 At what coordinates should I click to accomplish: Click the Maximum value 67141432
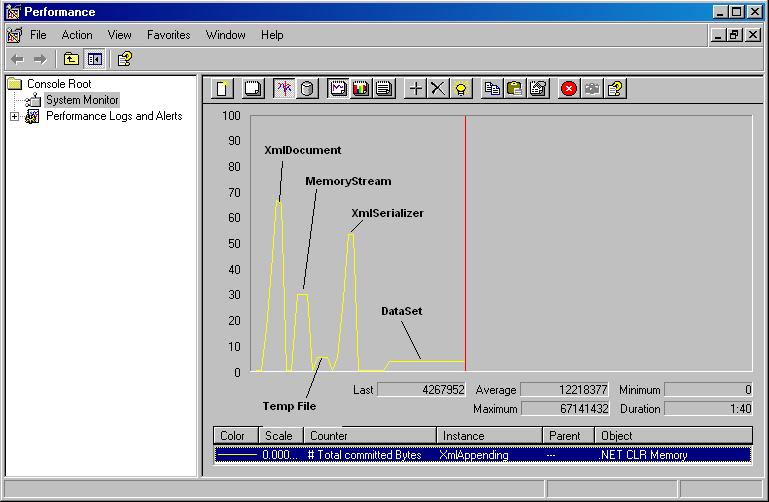tap(565, 408)
